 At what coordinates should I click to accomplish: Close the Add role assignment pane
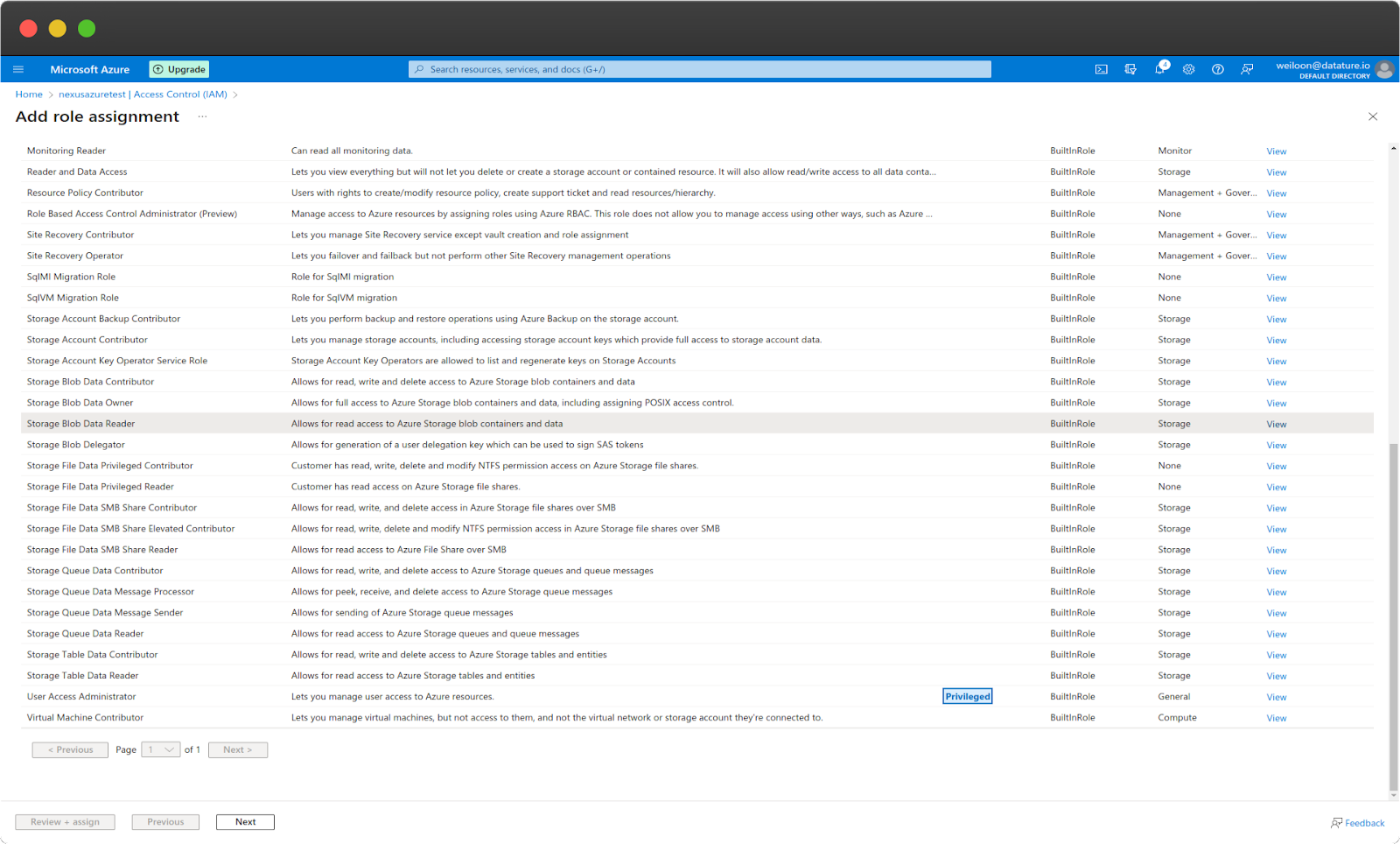[x=1373, y=116]
